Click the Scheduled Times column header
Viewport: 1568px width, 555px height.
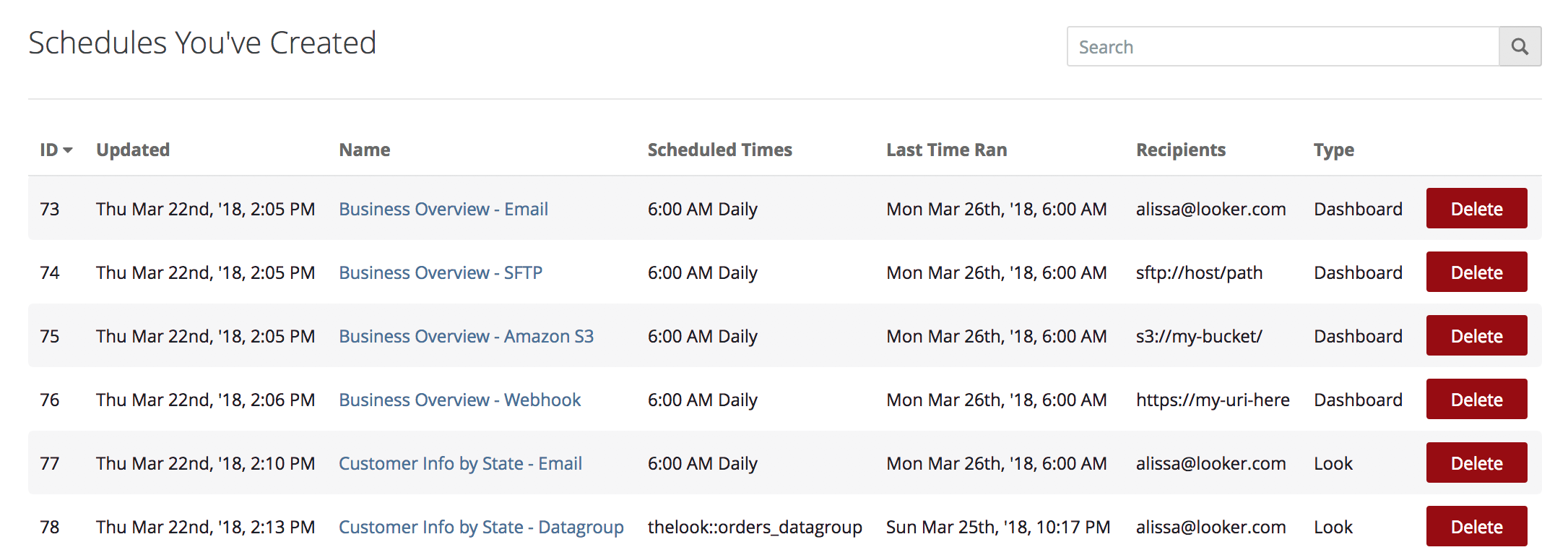click(719, 150)
